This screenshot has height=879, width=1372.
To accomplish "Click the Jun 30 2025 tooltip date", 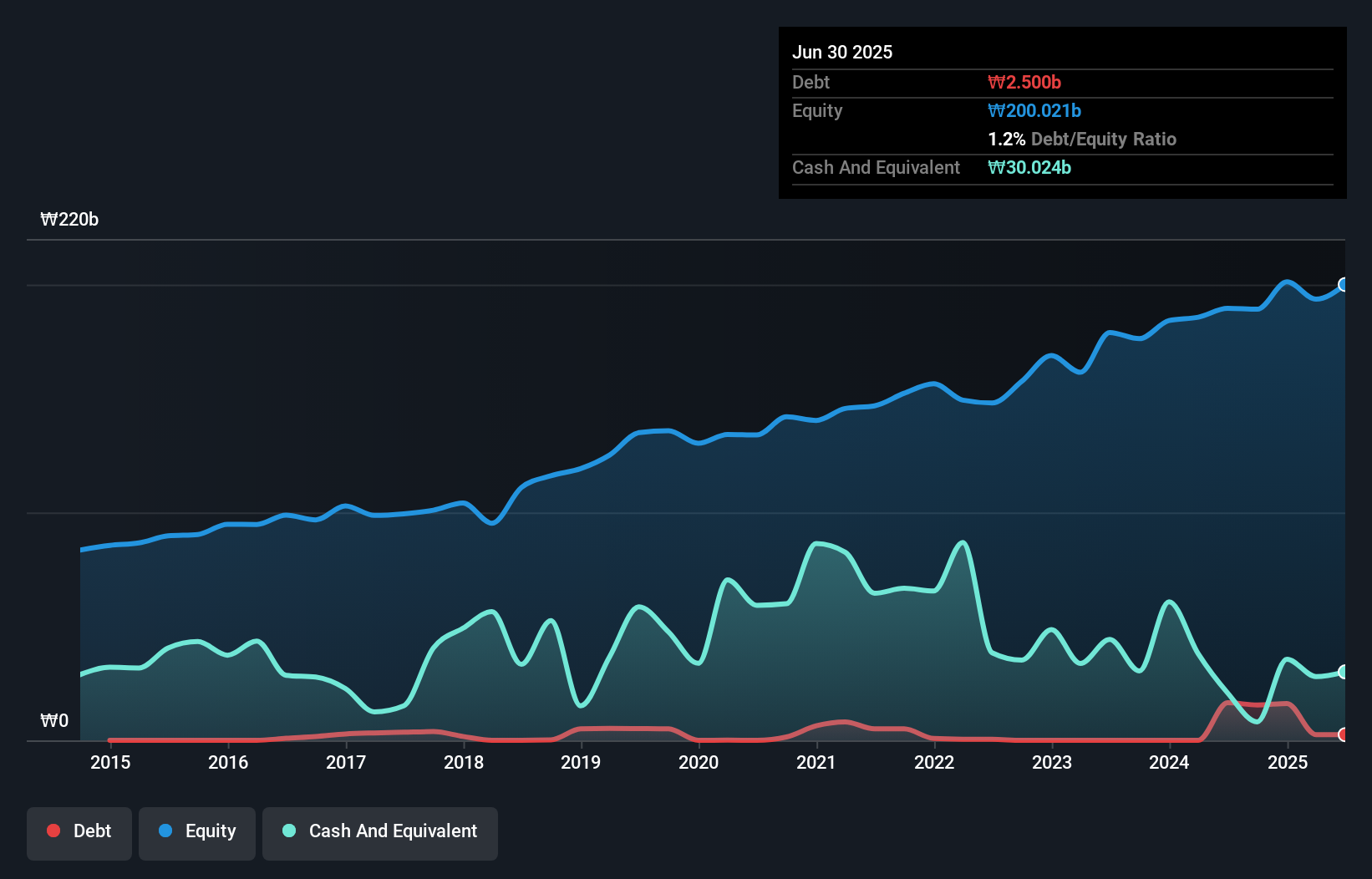I will pos(842,52).
